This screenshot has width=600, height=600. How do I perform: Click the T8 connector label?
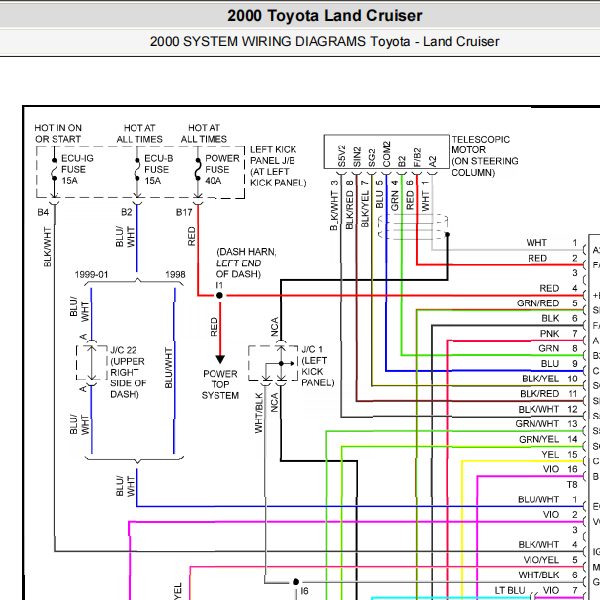coord(572,485)
